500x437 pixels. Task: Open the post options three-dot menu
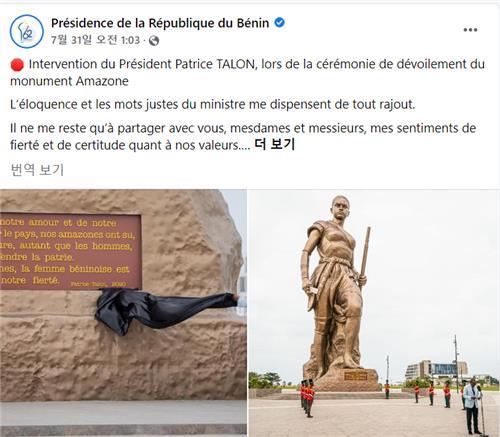click(x=470, y=30)
